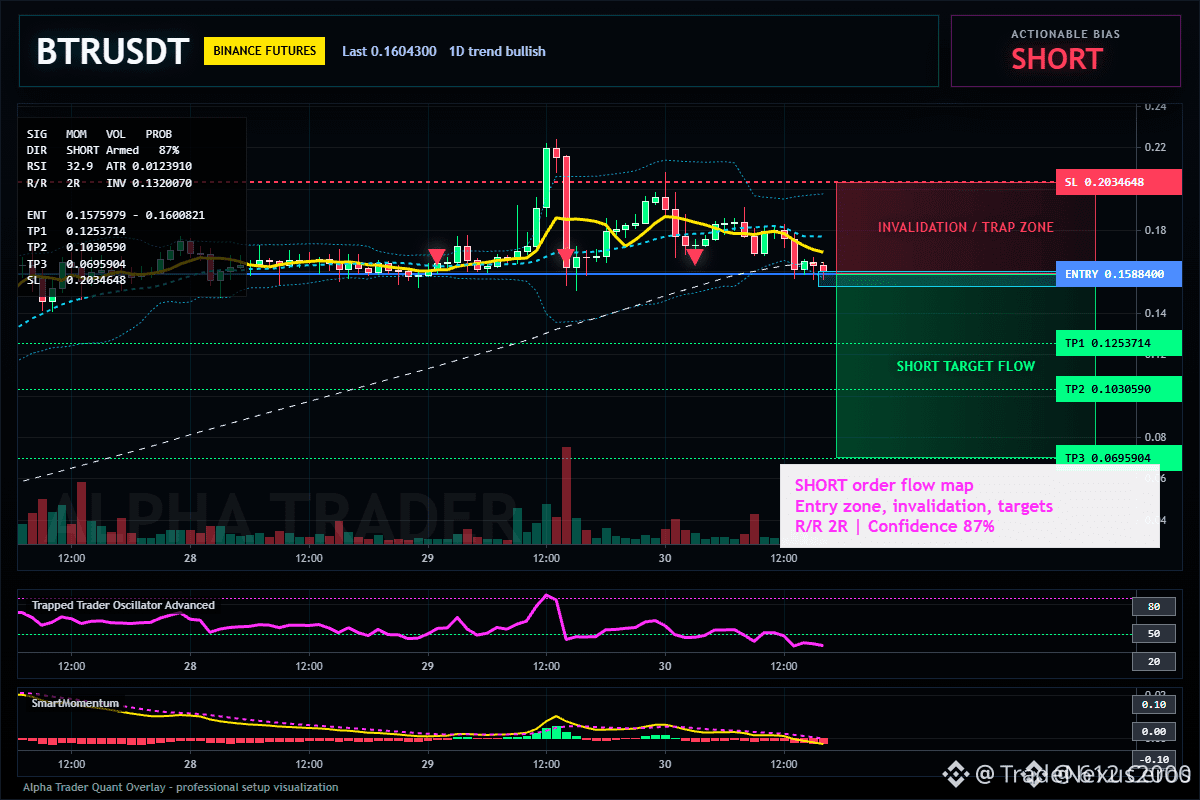Click the SmartMomentum indicator title
This screenshot has height=800, width=1200.
click(75, 703)
